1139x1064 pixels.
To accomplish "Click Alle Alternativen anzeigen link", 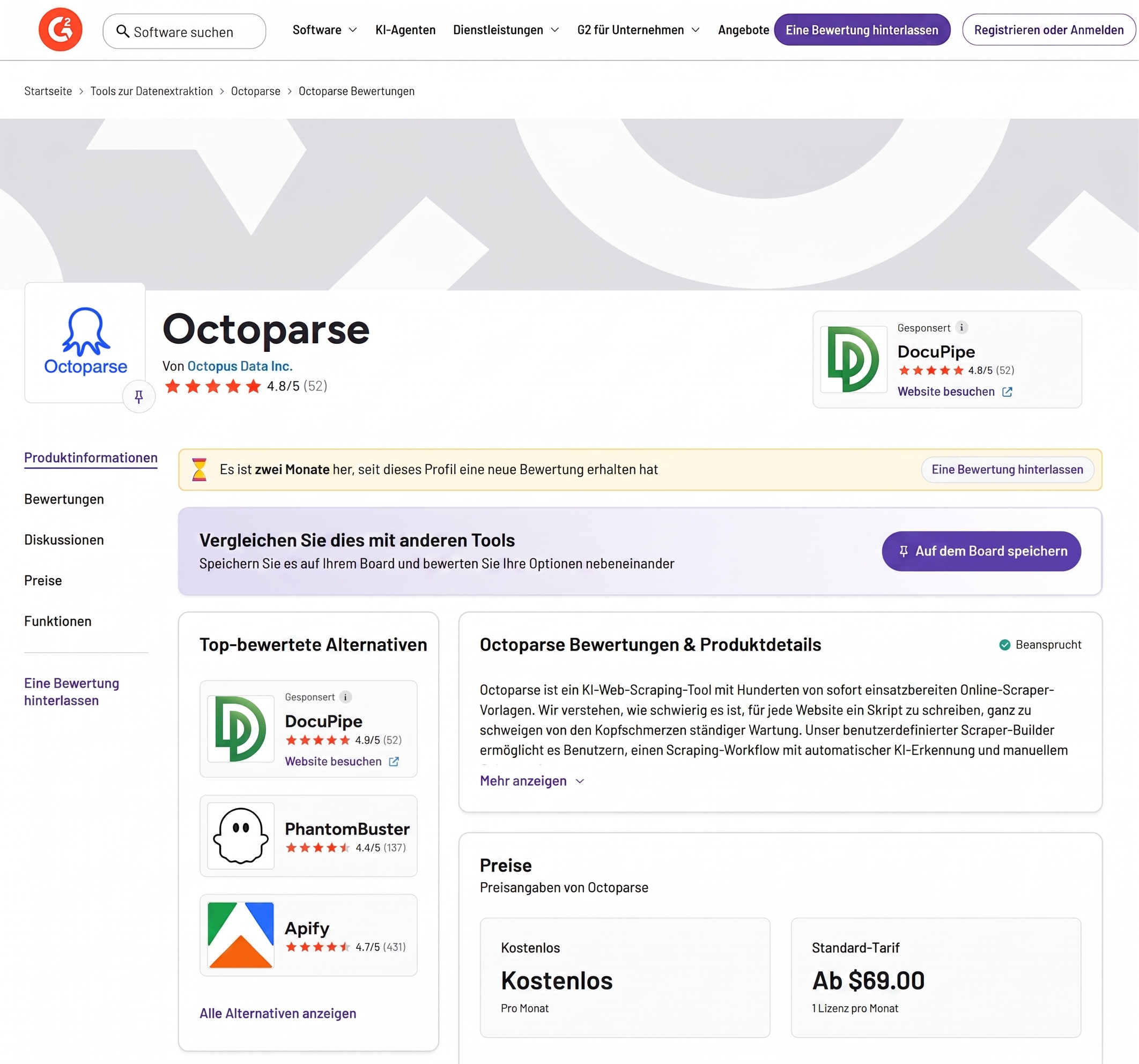I will [x=278, y=1013].
